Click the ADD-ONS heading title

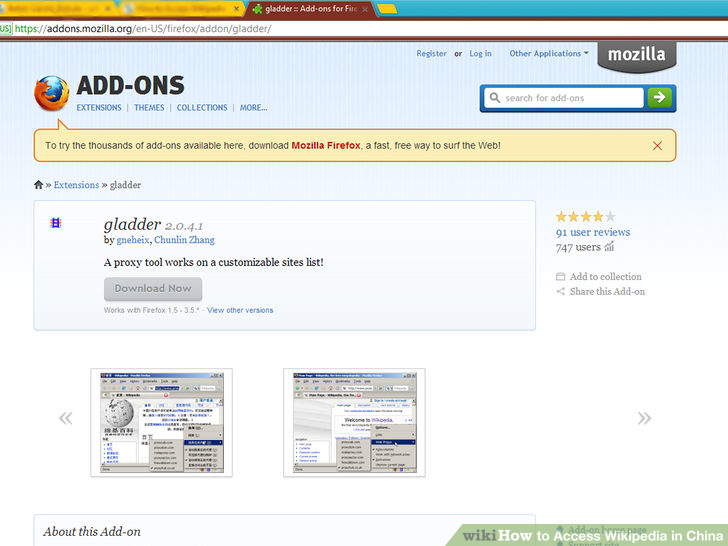coord(130,85)
